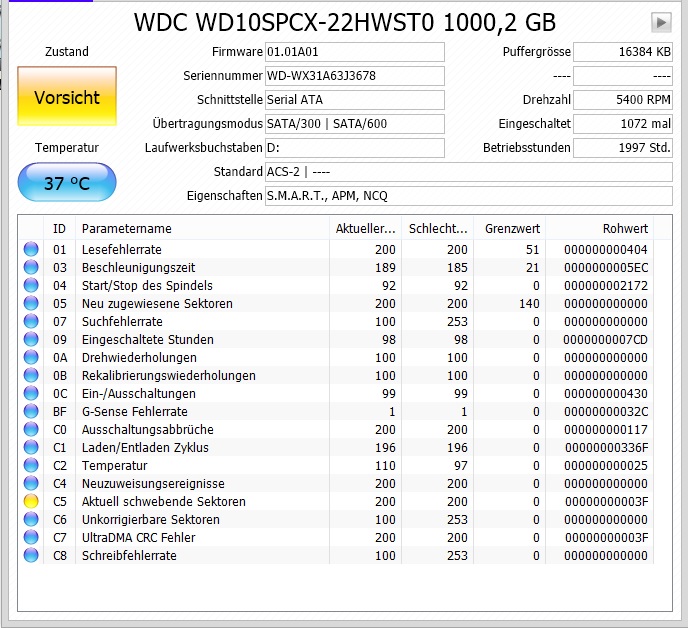Screen dimensions: 688x628
Task: Click the status icon for Laden/Entladen Zyklus
Action: pyautogui.click(x=31, y=447)
